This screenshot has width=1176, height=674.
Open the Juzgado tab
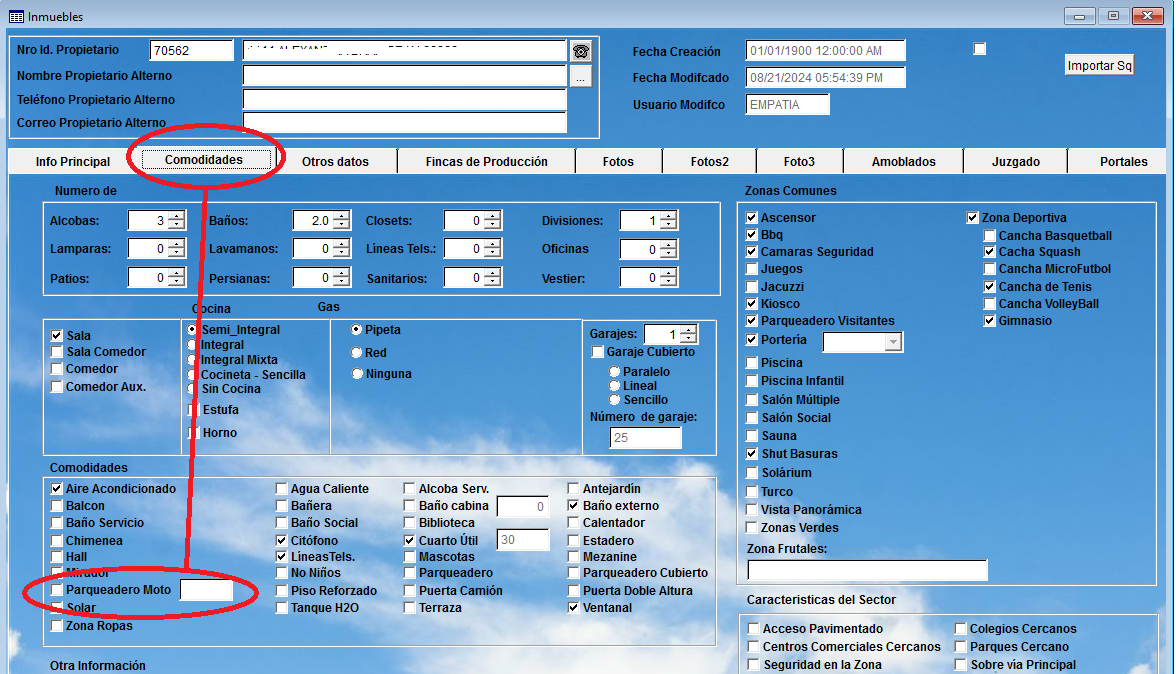pyautogui.click(x=1016, y=161)
